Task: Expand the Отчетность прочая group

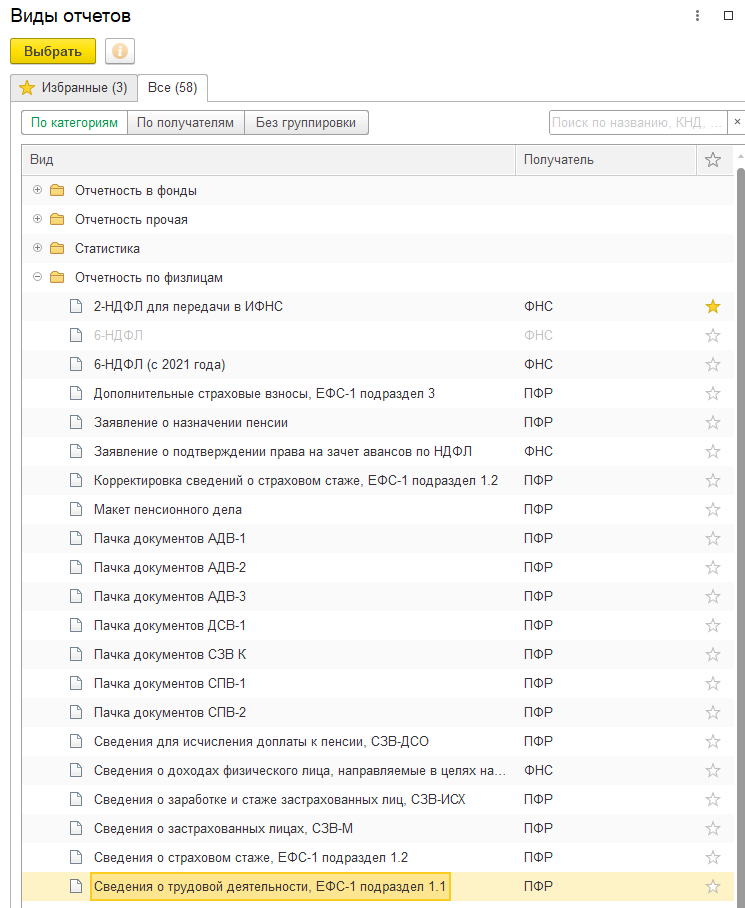Action: (38, 219)
